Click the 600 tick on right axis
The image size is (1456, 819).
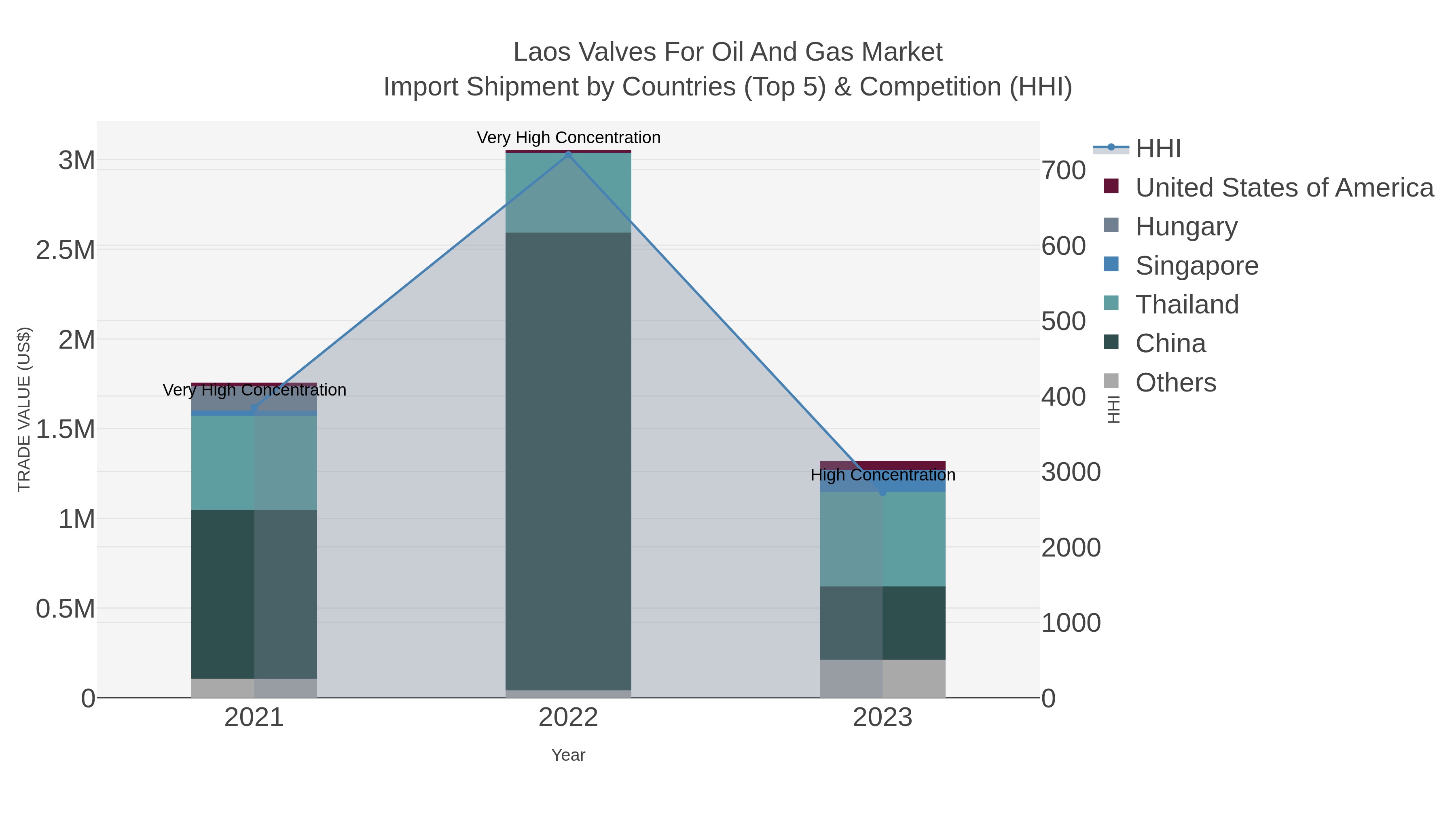(x=1064, y=246)
